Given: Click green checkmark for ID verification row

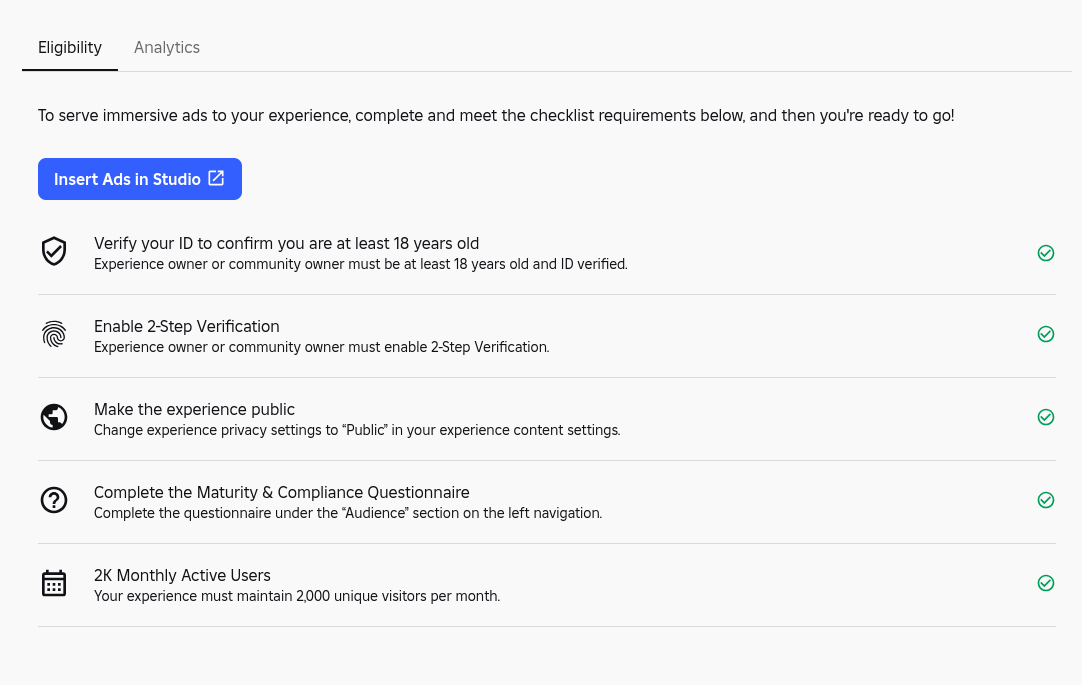Looking at the screenshot, I should (1046, 253).
